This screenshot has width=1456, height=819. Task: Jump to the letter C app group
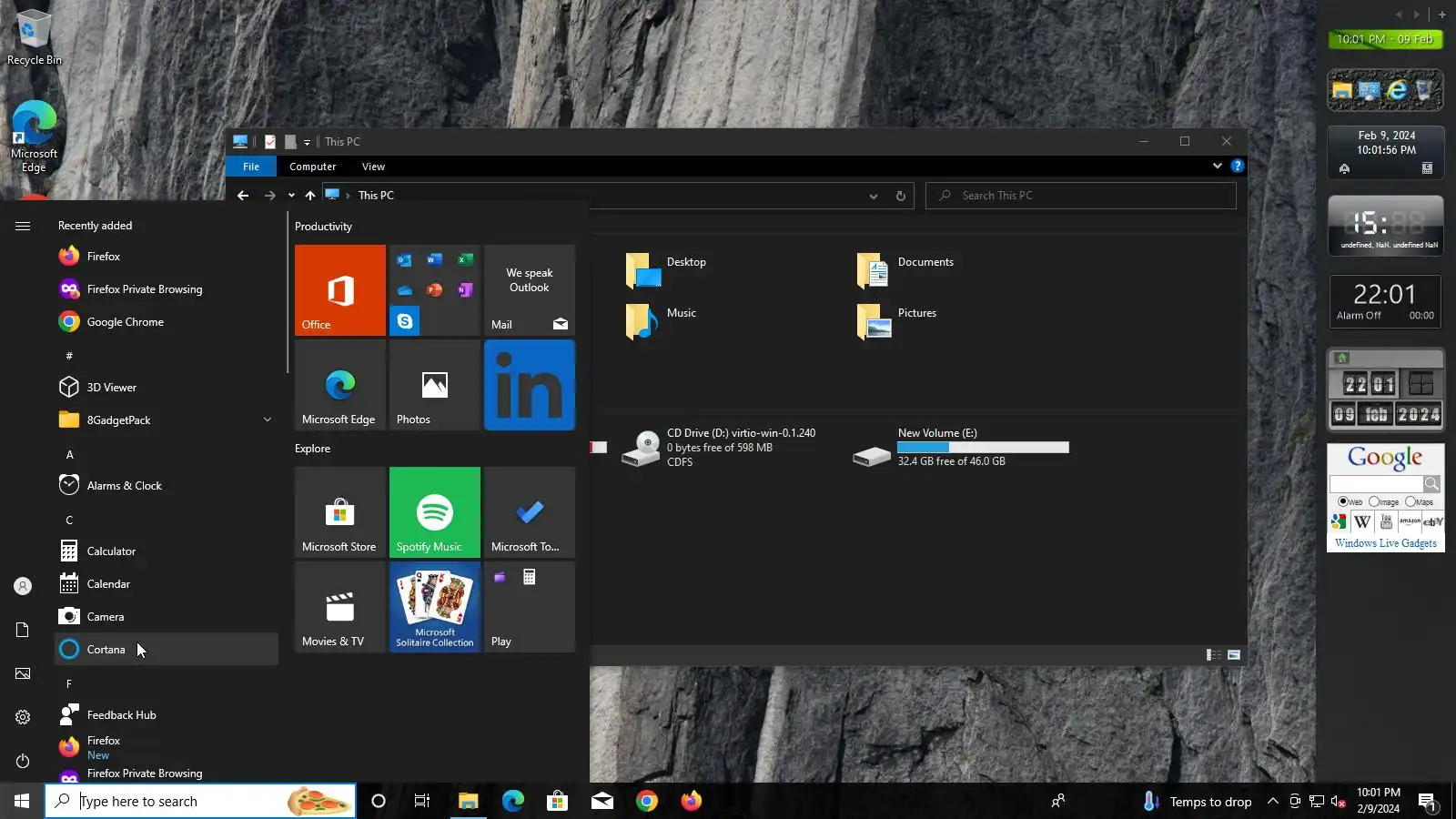point(69,520)
